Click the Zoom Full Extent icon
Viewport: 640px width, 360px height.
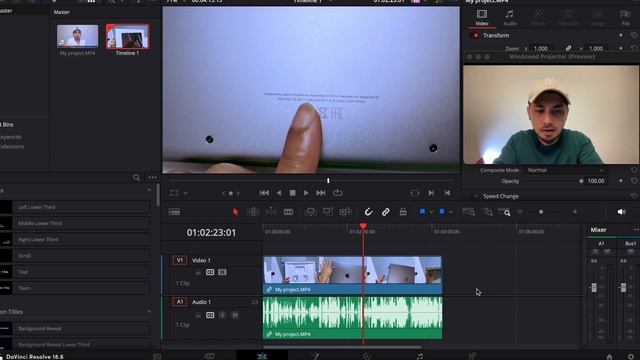point(469,212)
